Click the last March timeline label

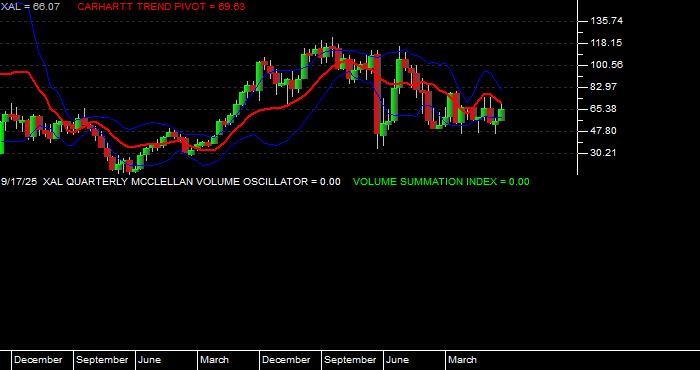pyautogui.click(x=462, y=360)
